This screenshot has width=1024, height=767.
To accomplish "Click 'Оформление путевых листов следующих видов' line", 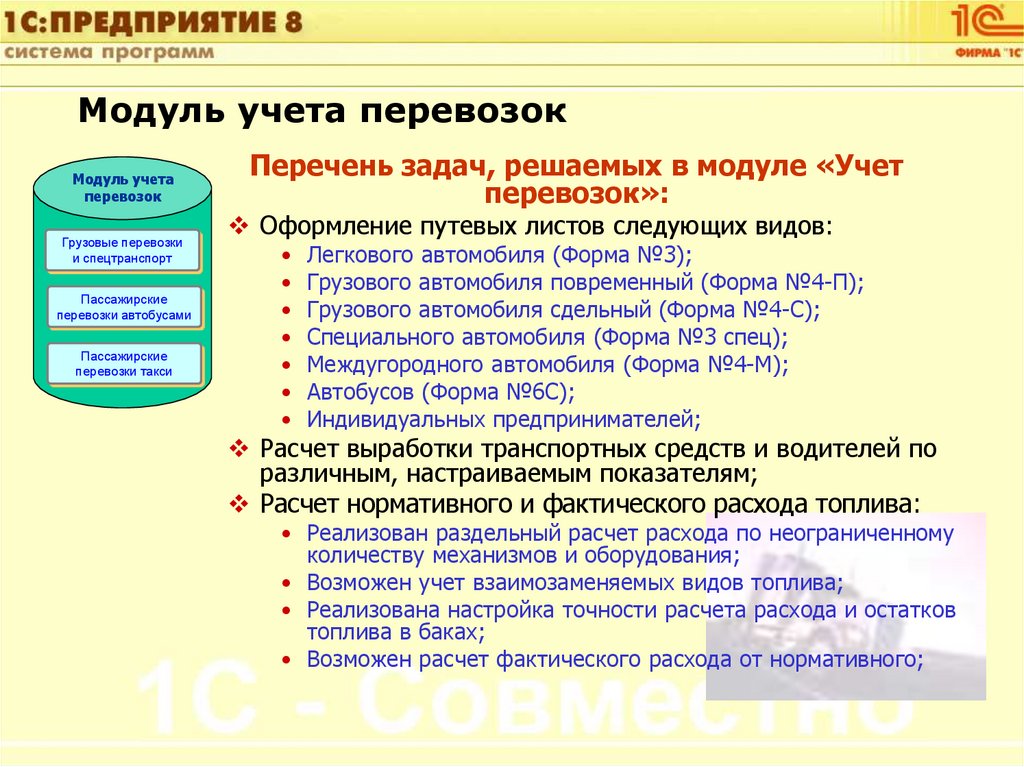I will point(546,226).
